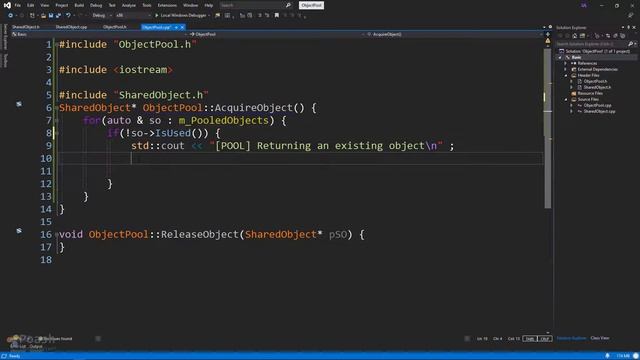Select ObjectPool.cpp in Solution Explorer
640x360 pixels.
[597, 105]
